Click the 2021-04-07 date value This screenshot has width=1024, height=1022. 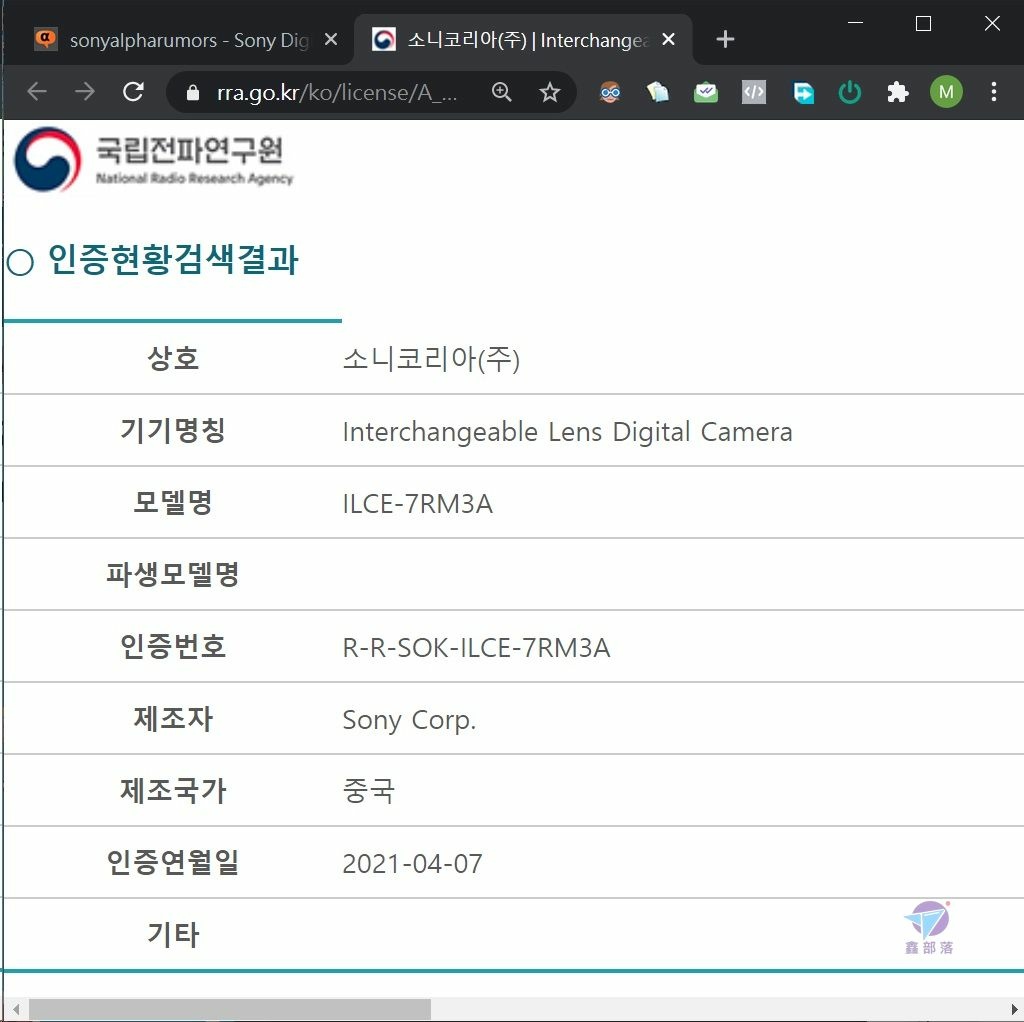click(x=412, y=863)
